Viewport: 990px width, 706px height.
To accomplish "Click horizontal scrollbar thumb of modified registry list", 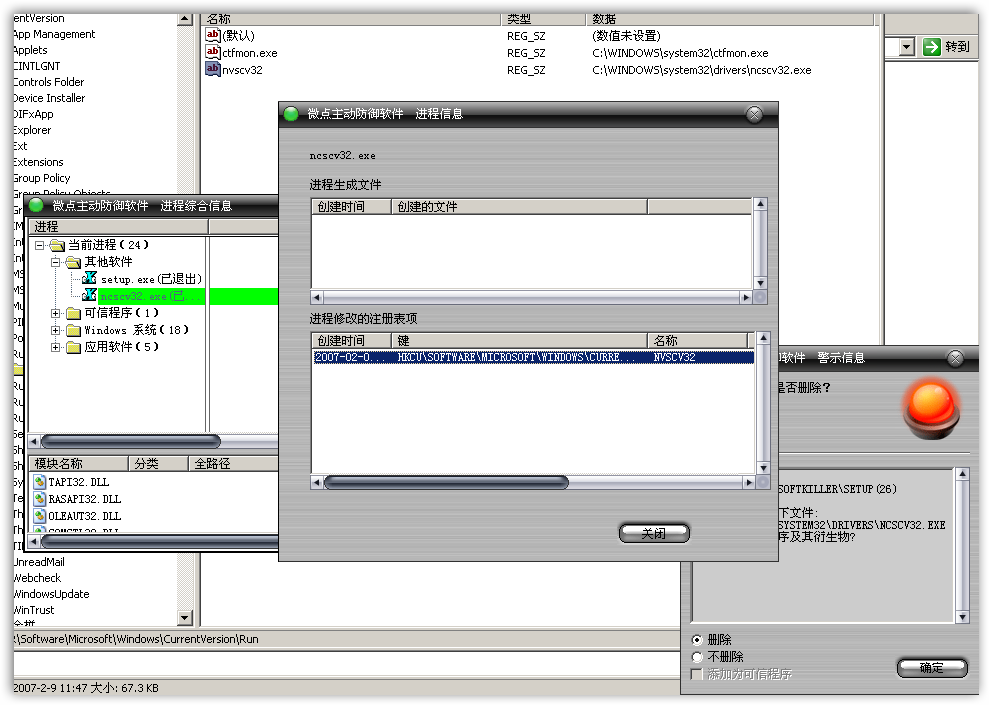I will coord(446,482).
